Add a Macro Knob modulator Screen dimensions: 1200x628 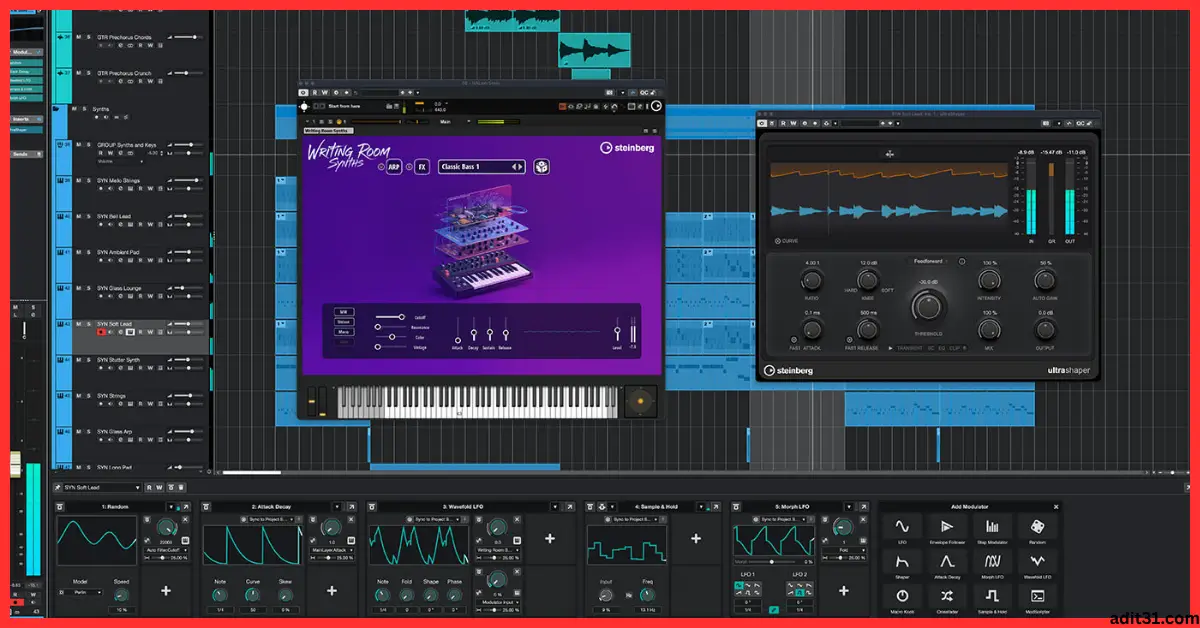(x=902, y=599)
